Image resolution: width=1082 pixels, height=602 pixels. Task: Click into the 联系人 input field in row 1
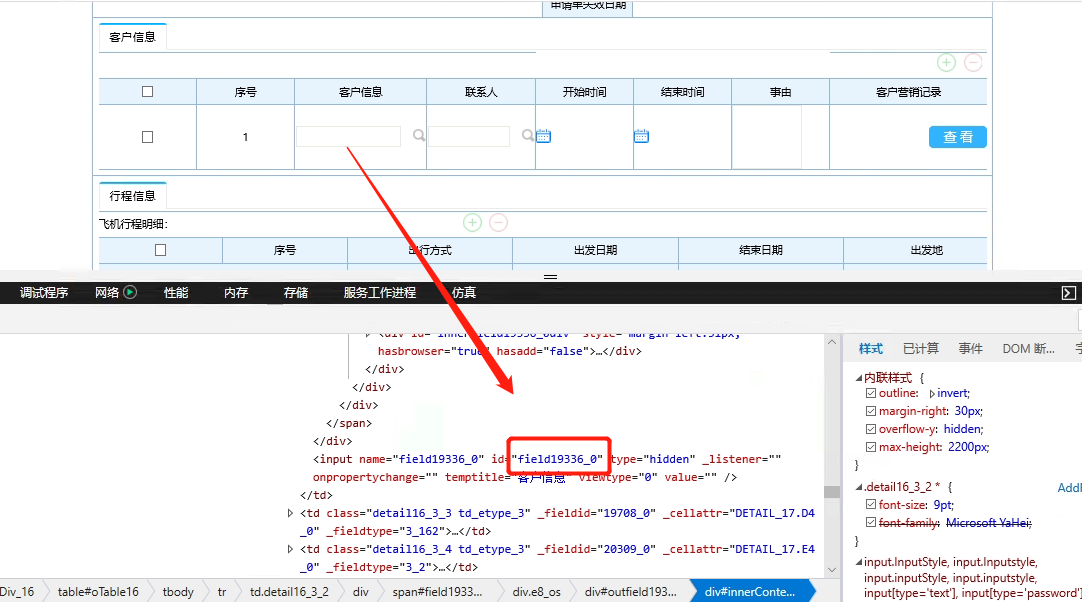tap(469, 136)
